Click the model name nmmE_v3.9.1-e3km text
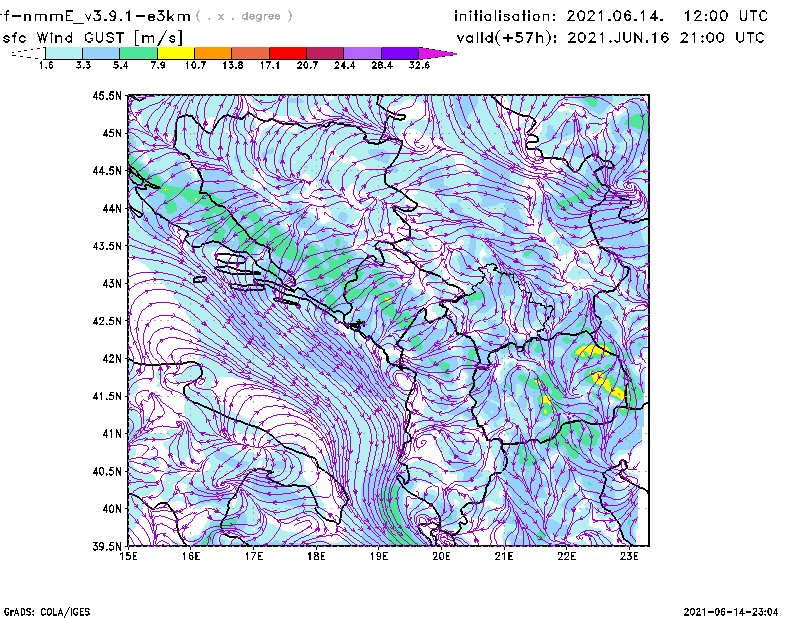The width and height of the screenshot is (800, 618). point(99,16)
